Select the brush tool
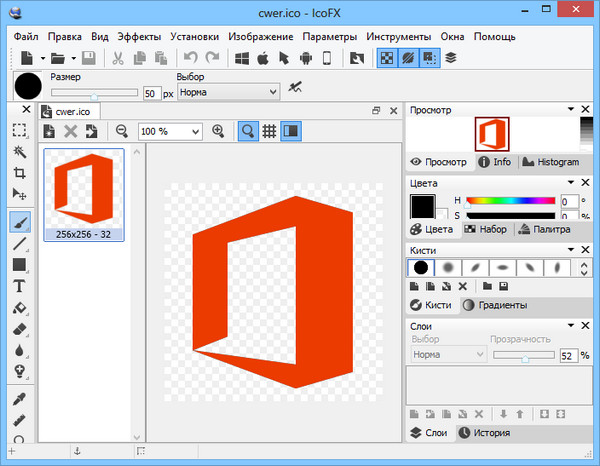The image size is (600, 466). (x=20, y=222)
